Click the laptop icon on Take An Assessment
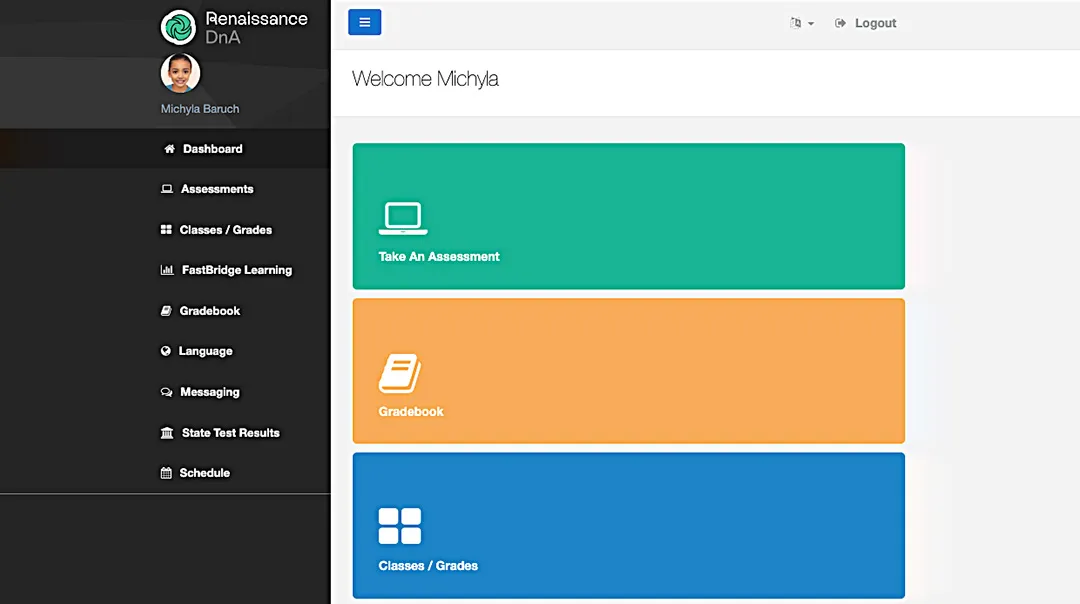 pyautogui.click(x=403, y=216)
